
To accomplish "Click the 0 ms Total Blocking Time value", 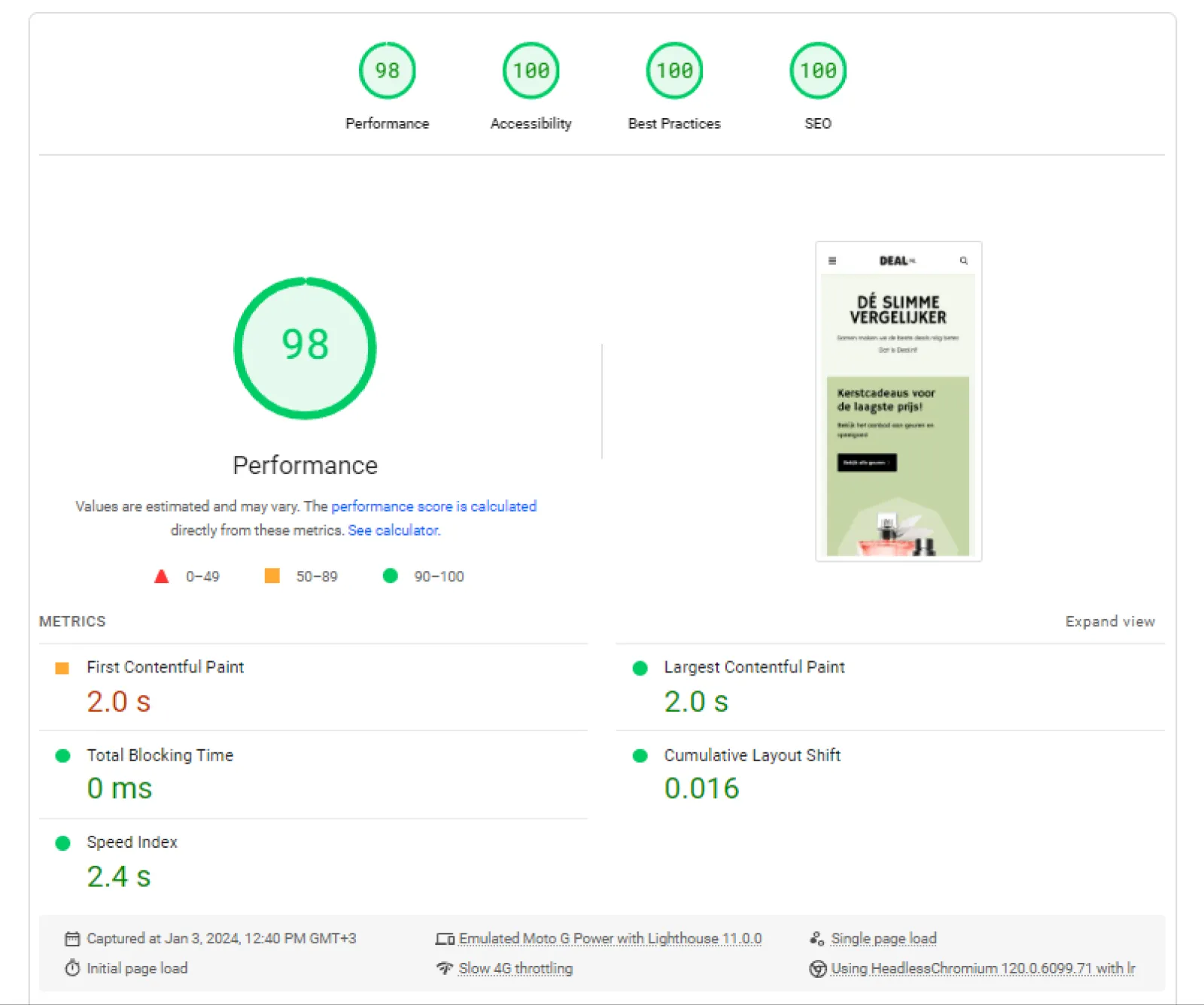I will click(120, 788).
